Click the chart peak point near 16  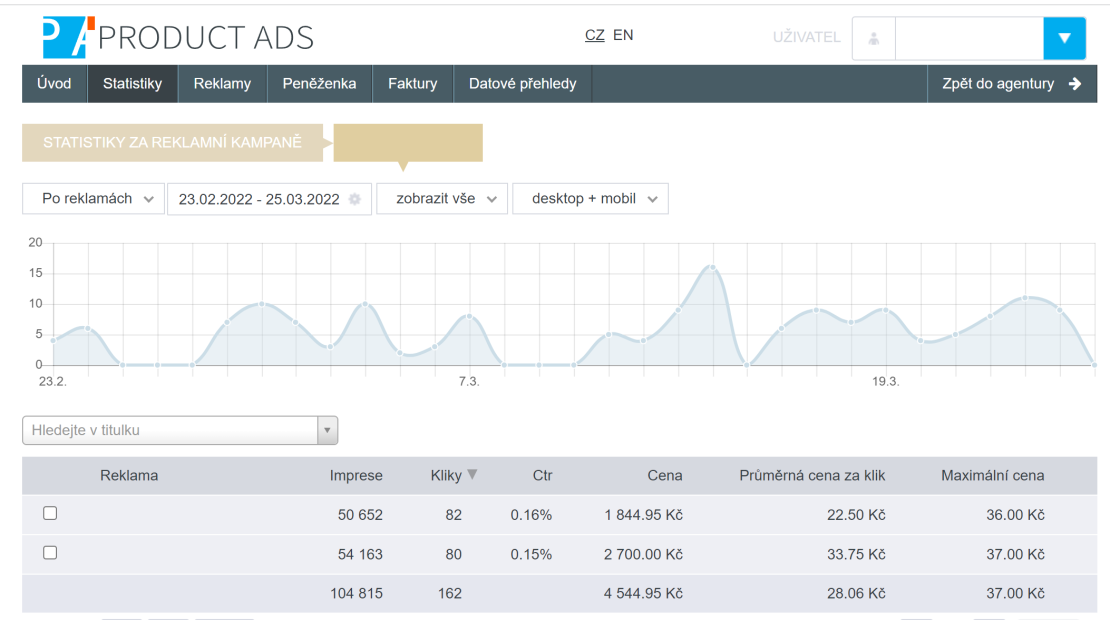[x=713, y=268]
